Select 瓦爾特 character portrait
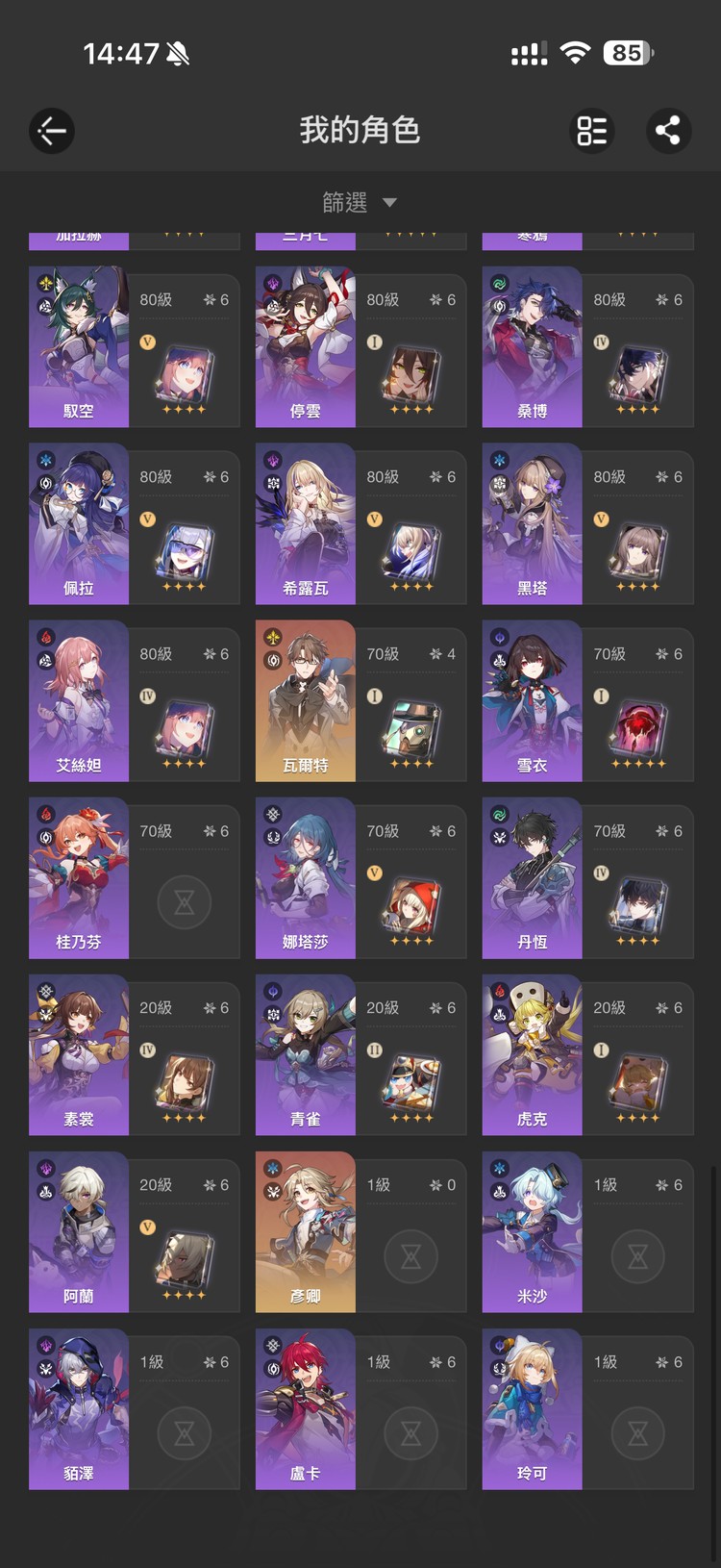Screen dimensions: 721x1568 (306, 701)
